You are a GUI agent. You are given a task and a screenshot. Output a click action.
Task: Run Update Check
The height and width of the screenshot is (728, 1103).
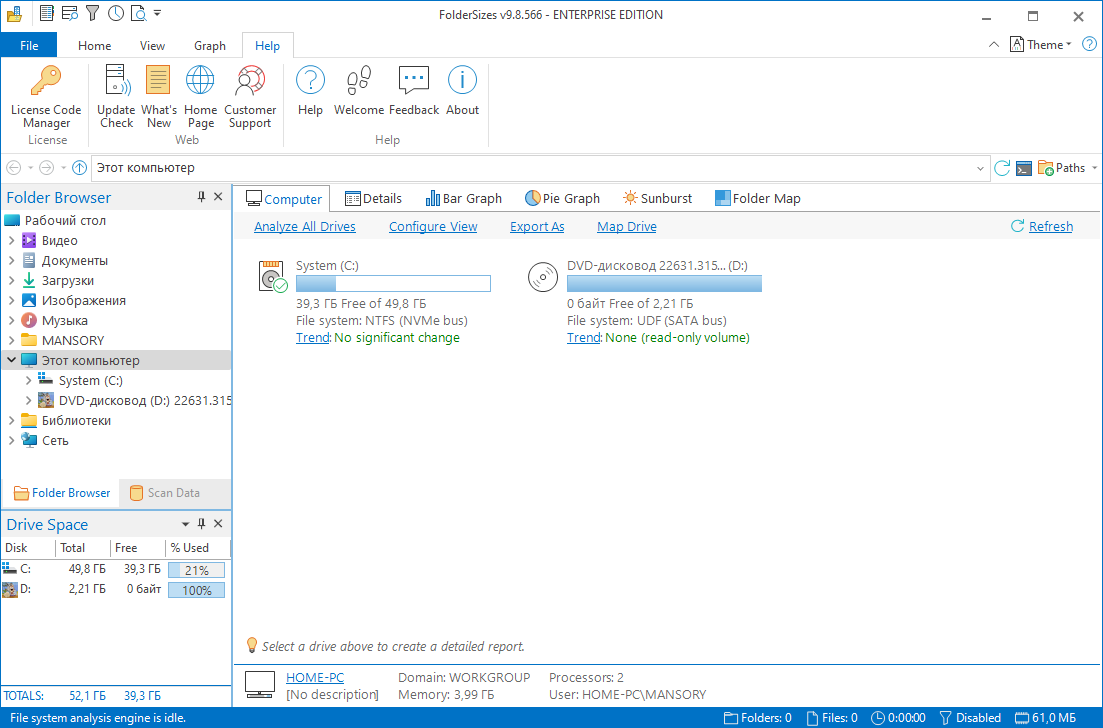point(116,97)
